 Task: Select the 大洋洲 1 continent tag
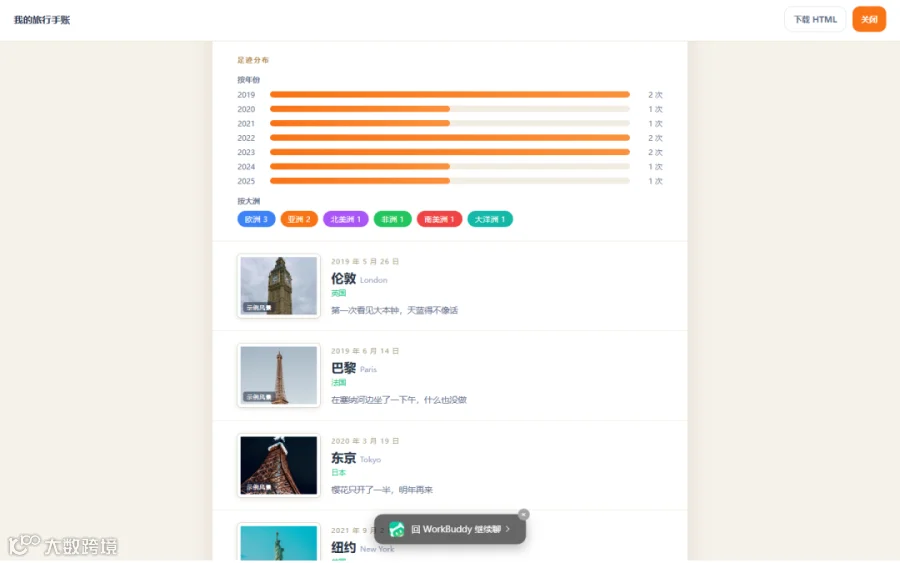490,219
